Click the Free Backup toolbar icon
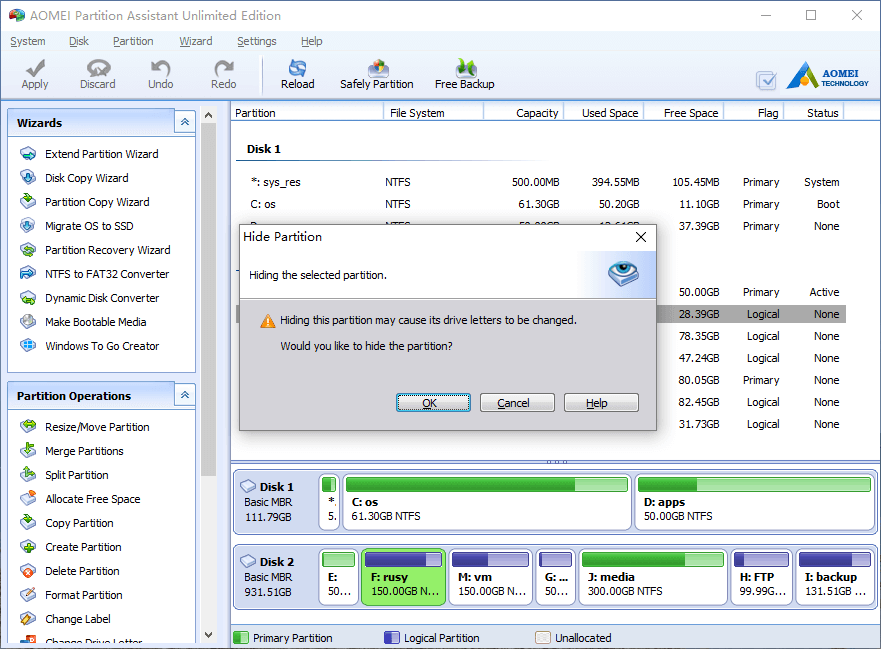 click(x=465, y=74)
